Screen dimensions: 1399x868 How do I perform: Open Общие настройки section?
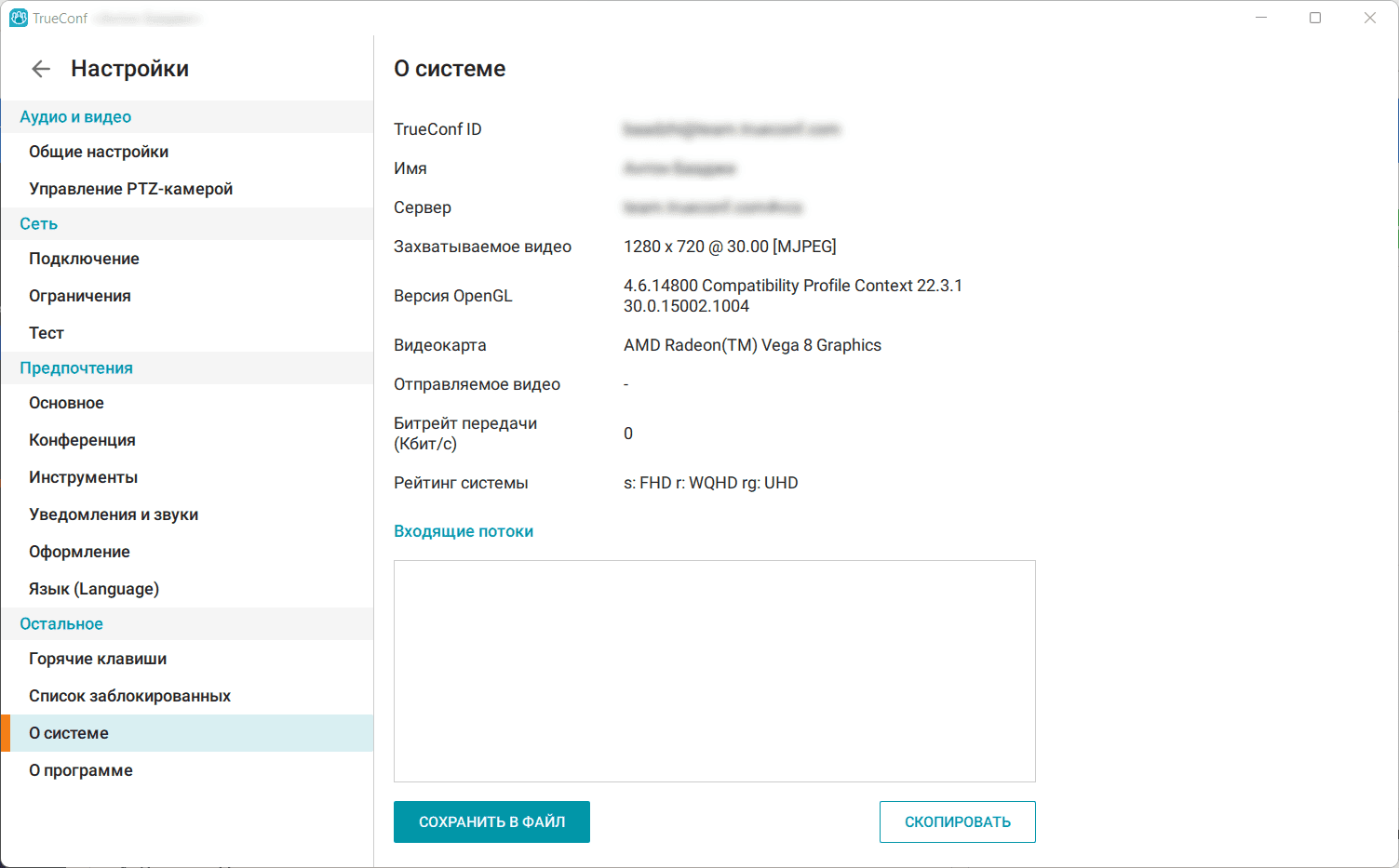pos(187,152)
